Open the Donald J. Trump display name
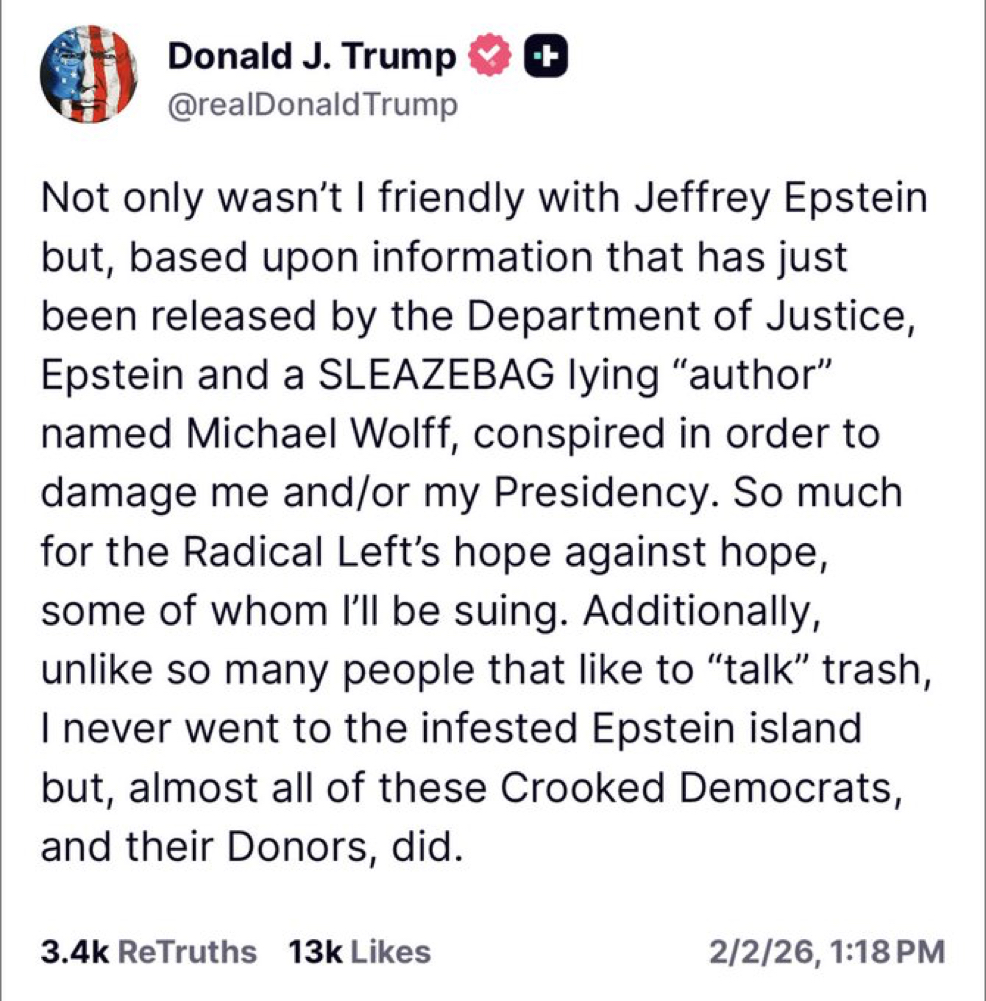The width and height of the screenshot is (986, 1001). (x=311, y=57)
